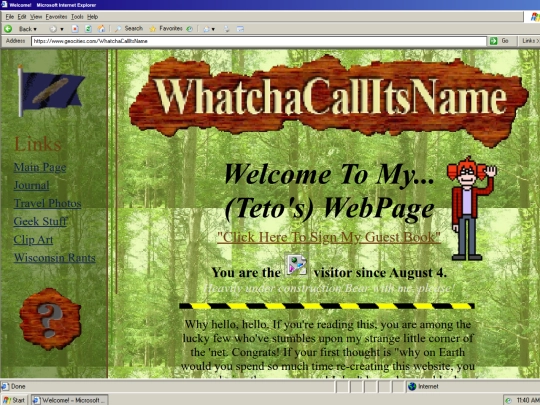The image size is (540, 405).
Task: Open the Favorites pane from toolbar
Action: pyautogui.click(x=166, y=29)
